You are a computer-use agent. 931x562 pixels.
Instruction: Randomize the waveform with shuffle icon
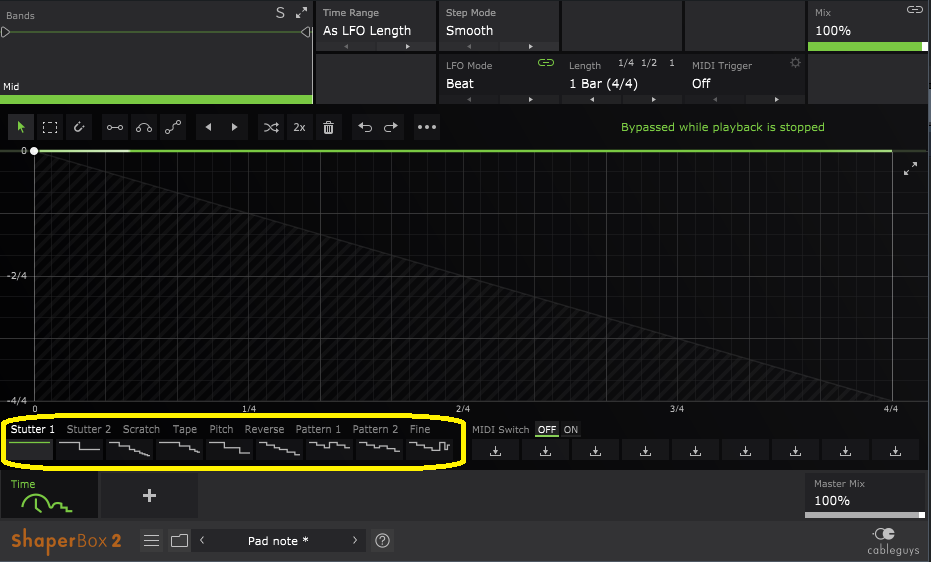[271, 127]
